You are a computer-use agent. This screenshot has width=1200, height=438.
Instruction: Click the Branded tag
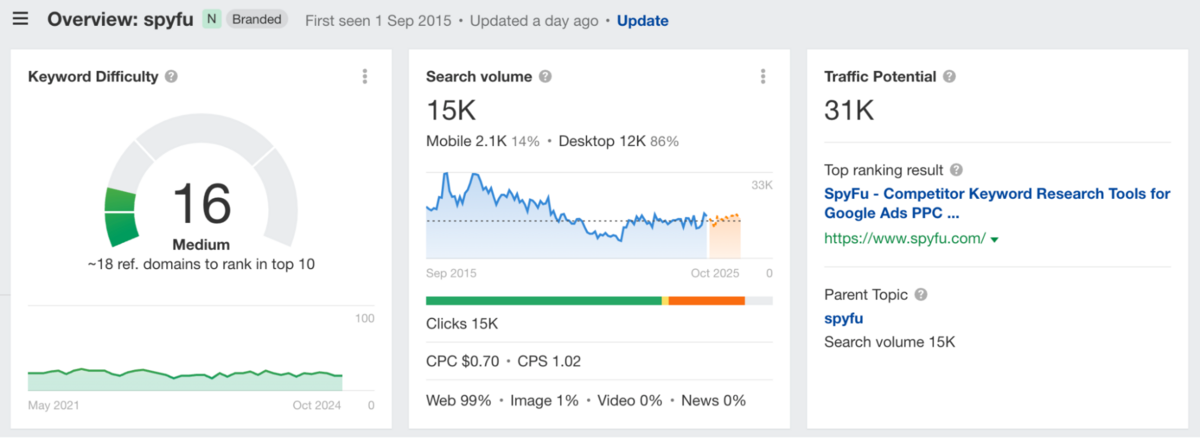[257, 20]
